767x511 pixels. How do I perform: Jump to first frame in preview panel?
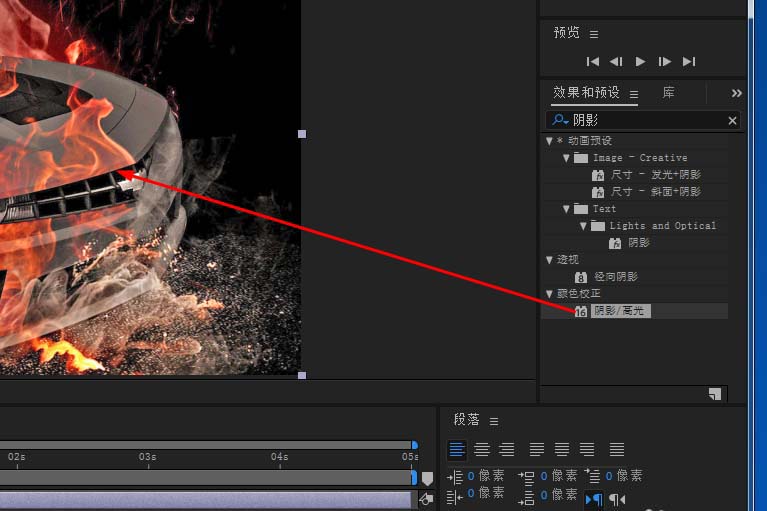click(593, 61)
